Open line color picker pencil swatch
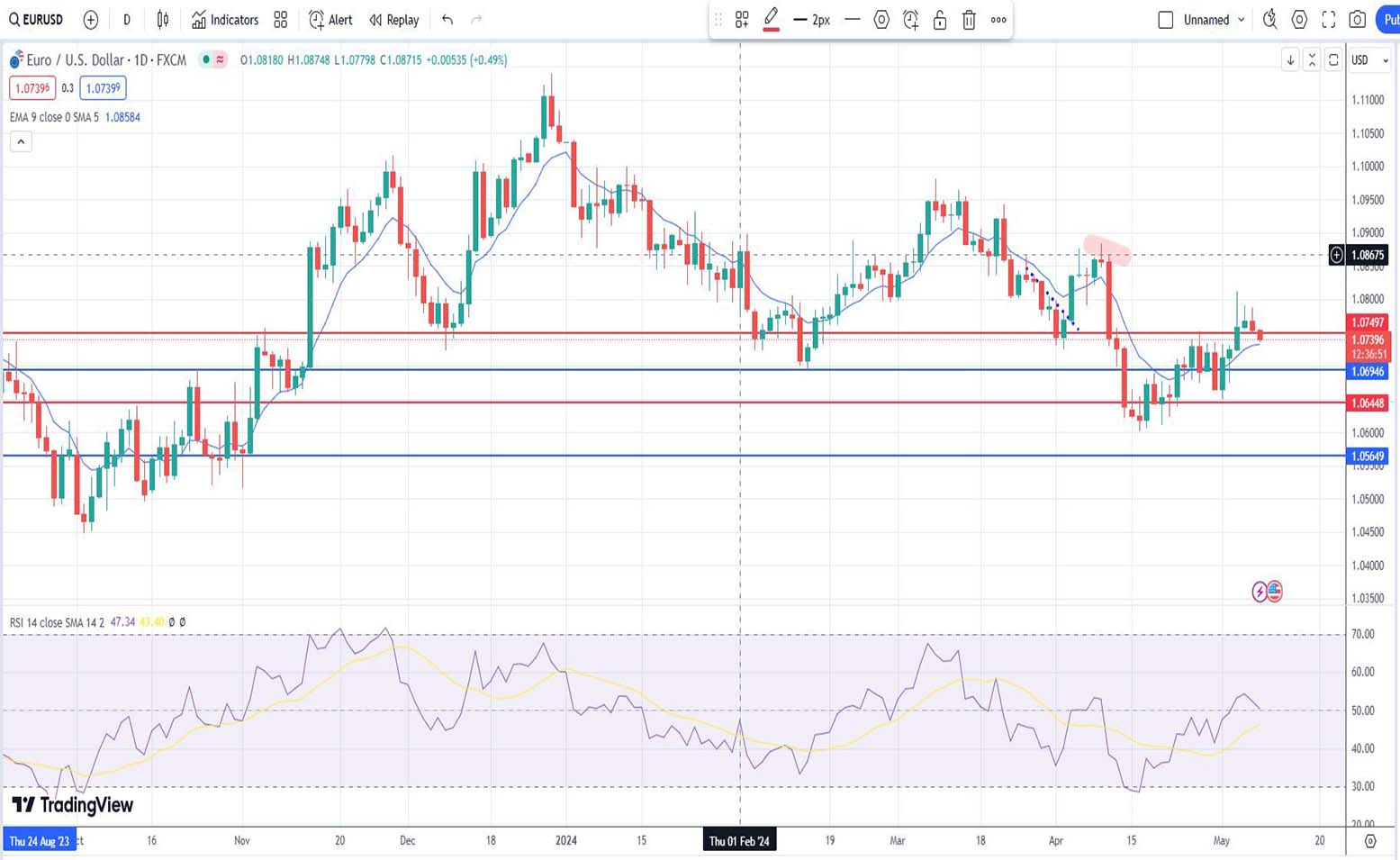The image size is (1400, 860). pyautogui.click(x=771, y=20)
